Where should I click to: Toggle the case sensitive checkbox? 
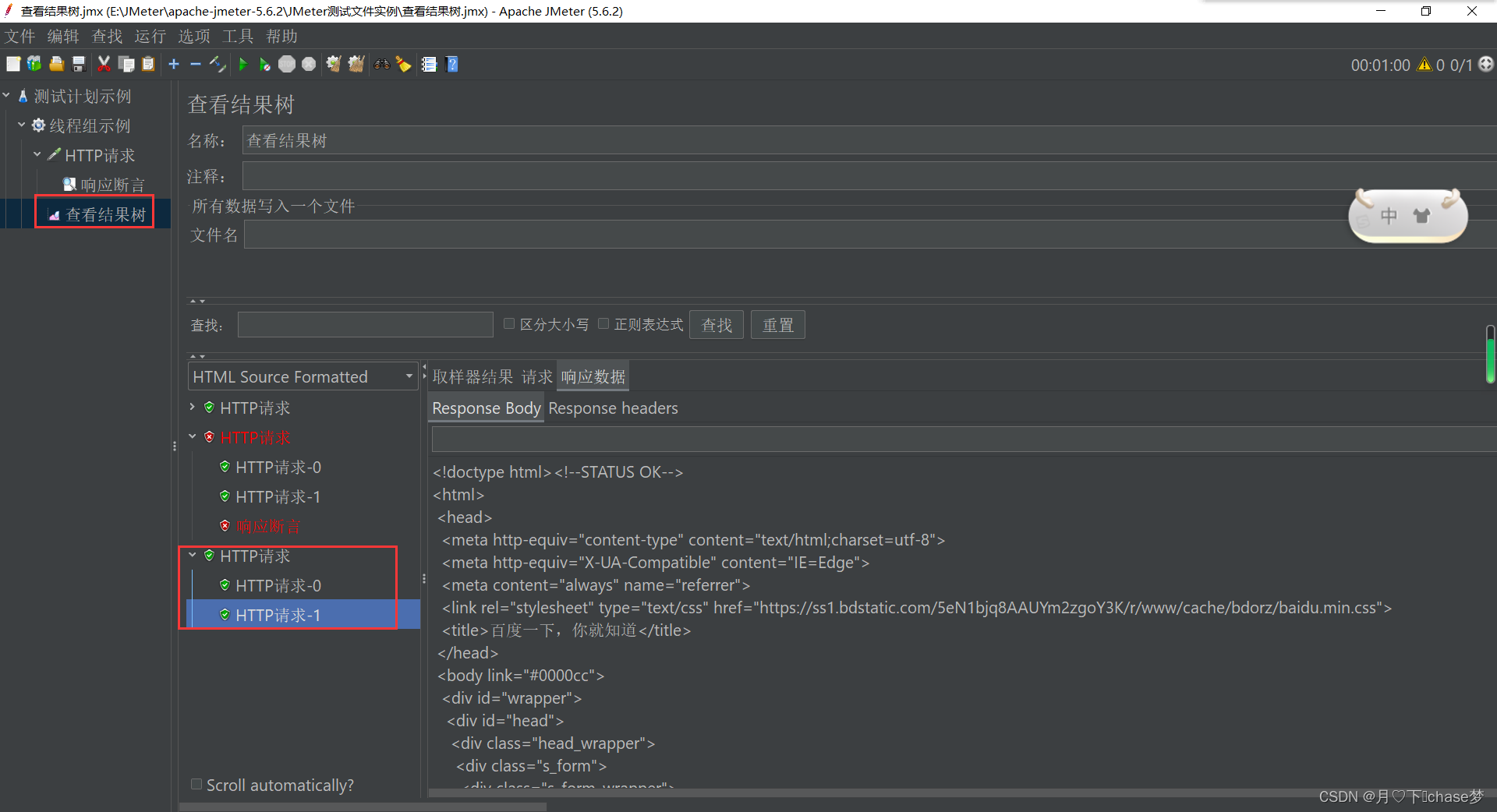pos(509,323)
